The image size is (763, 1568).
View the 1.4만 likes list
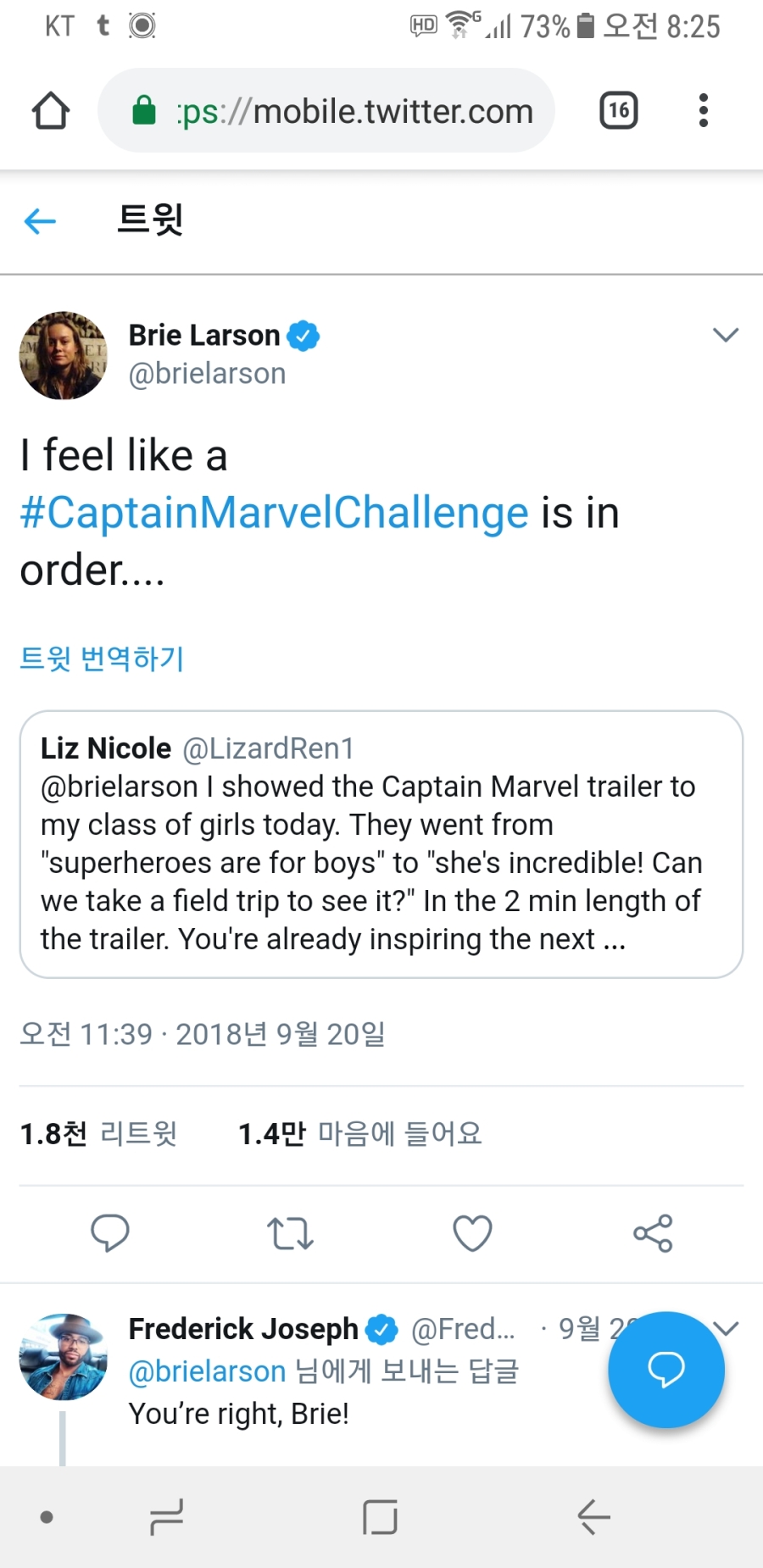point(359,1133)
